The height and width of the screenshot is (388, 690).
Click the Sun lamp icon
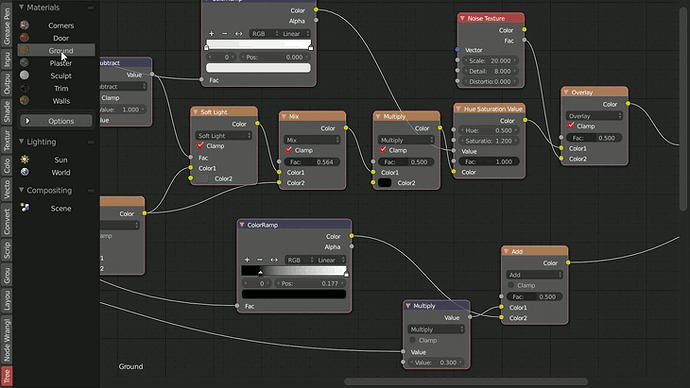pyautogui.click(x=25, y=159)
